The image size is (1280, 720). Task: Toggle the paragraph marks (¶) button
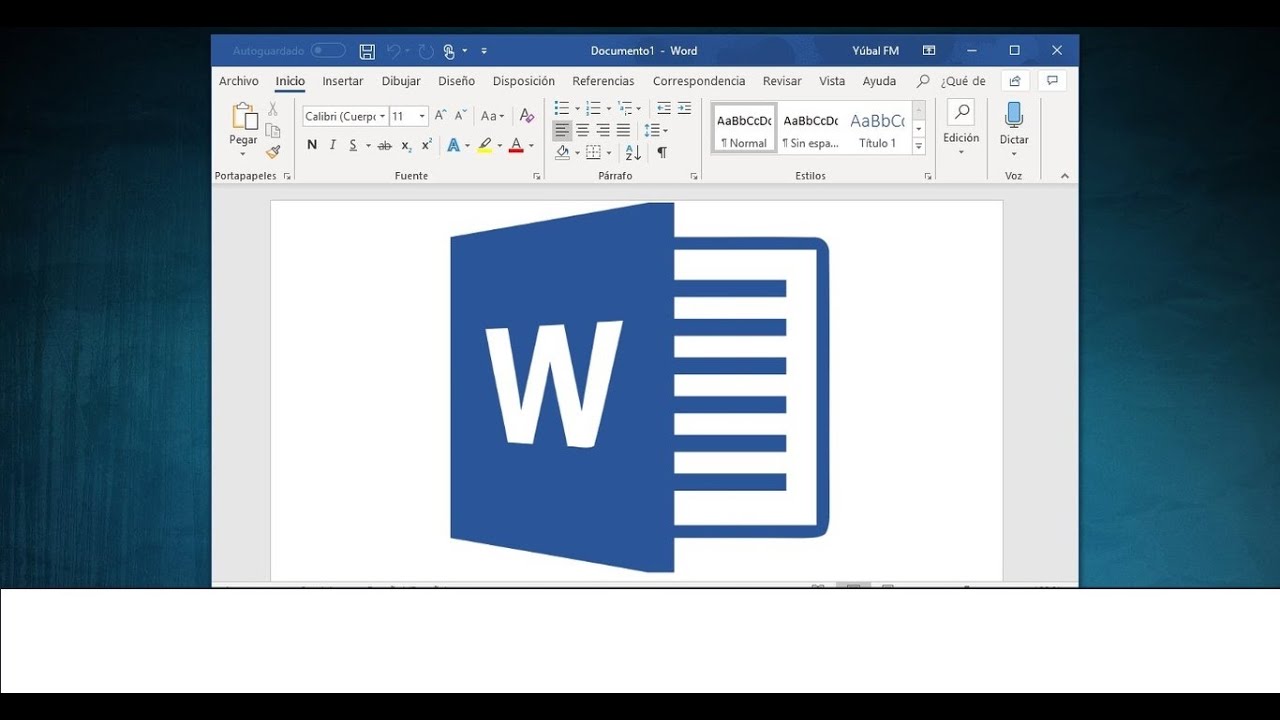click(x=662, y=152)
